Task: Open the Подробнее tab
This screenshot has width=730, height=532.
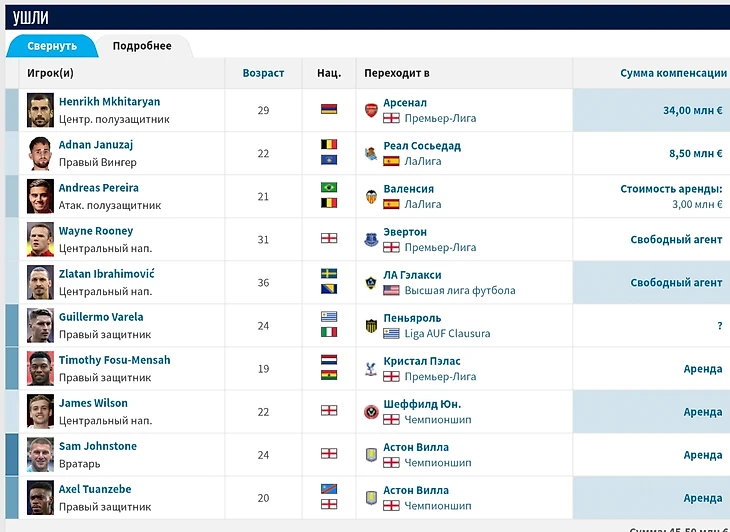Action: pyautogui.click(x=142, y=46)
